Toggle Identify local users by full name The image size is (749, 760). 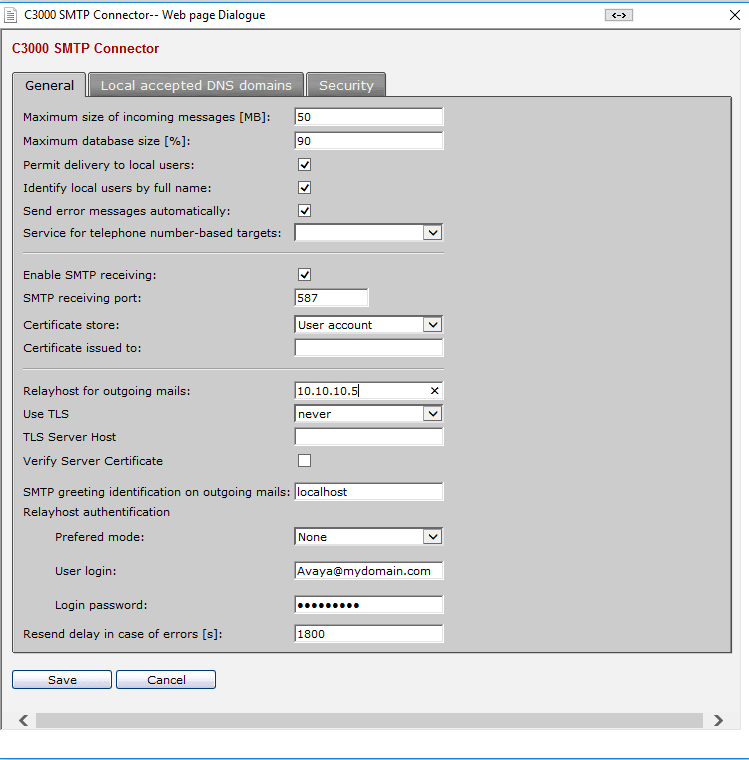(304, 188)
